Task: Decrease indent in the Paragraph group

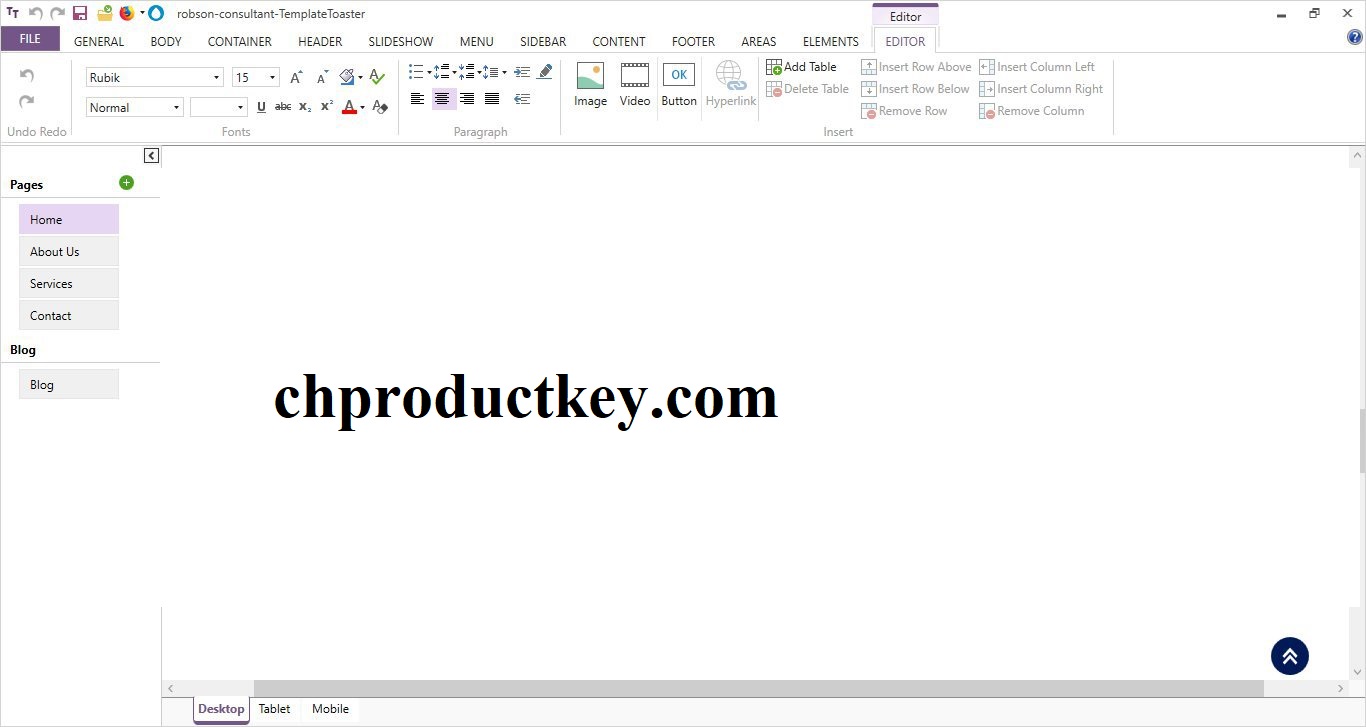Action: coord(522,99)
